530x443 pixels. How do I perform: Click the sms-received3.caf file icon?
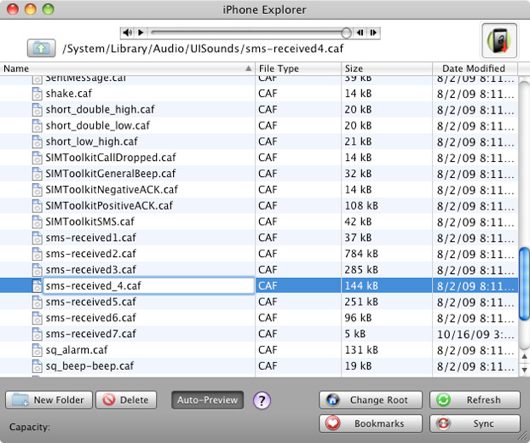pyautogui.click(x=37, y=270)
